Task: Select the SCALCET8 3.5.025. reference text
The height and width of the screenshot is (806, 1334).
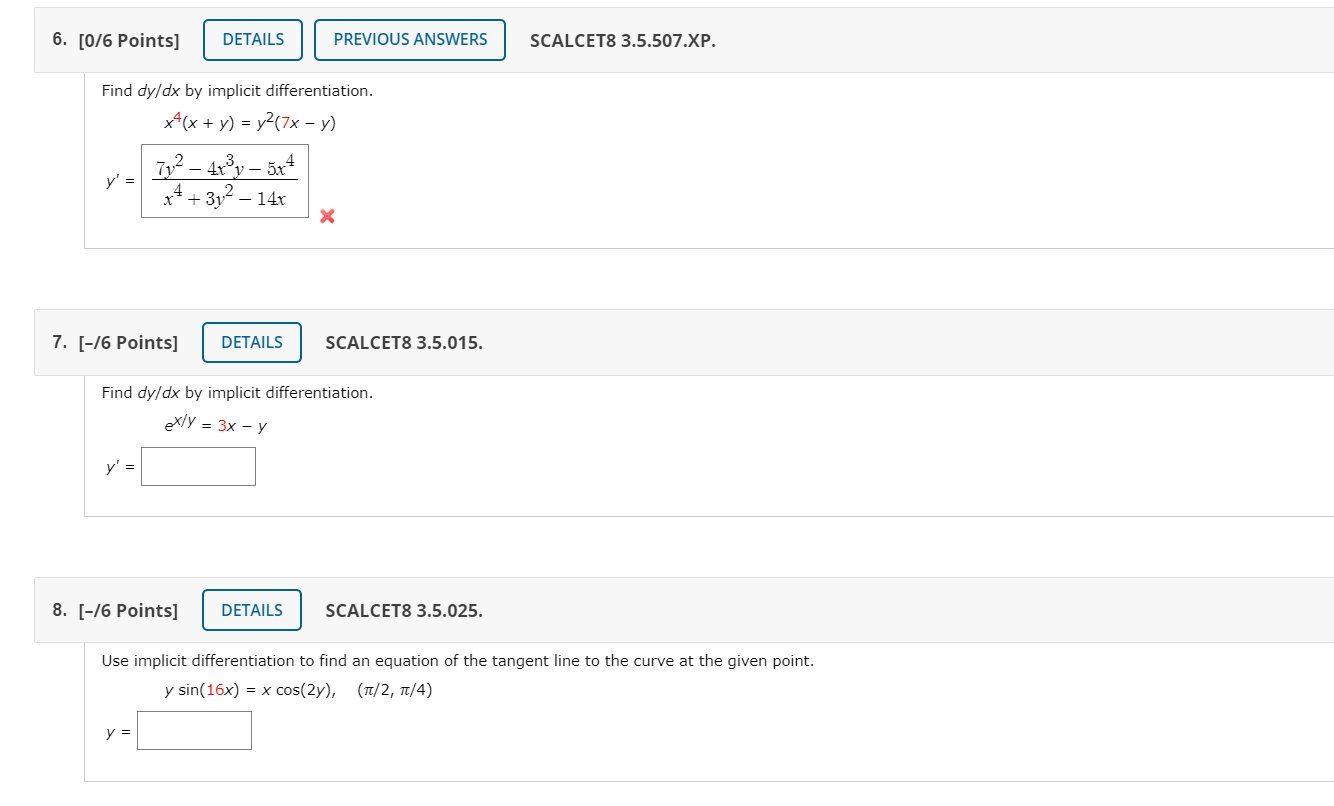Action: (404, 611)
